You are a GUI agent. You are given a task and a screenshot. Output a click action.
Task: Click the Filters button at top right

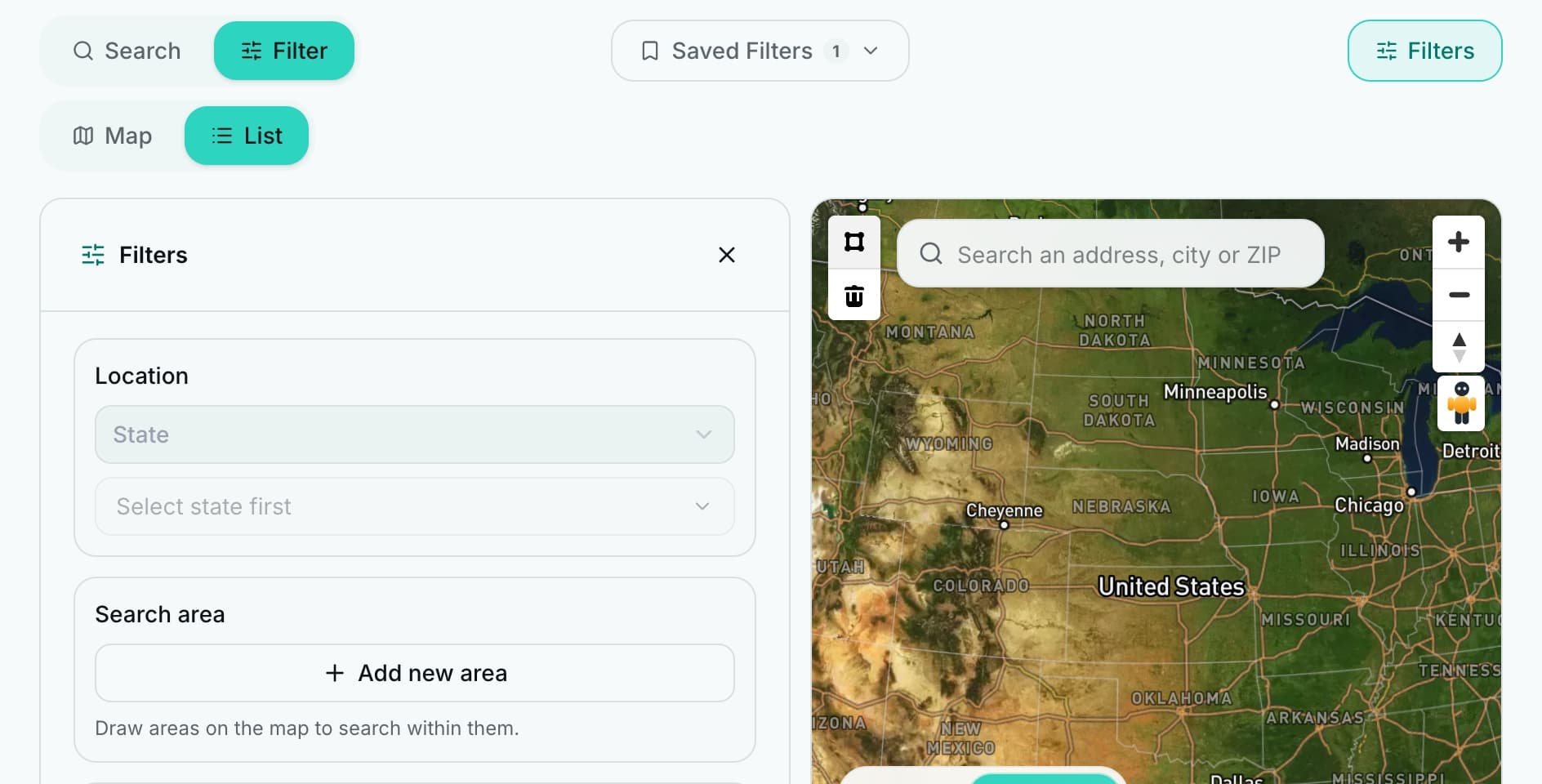click(x=1424, y=51)
